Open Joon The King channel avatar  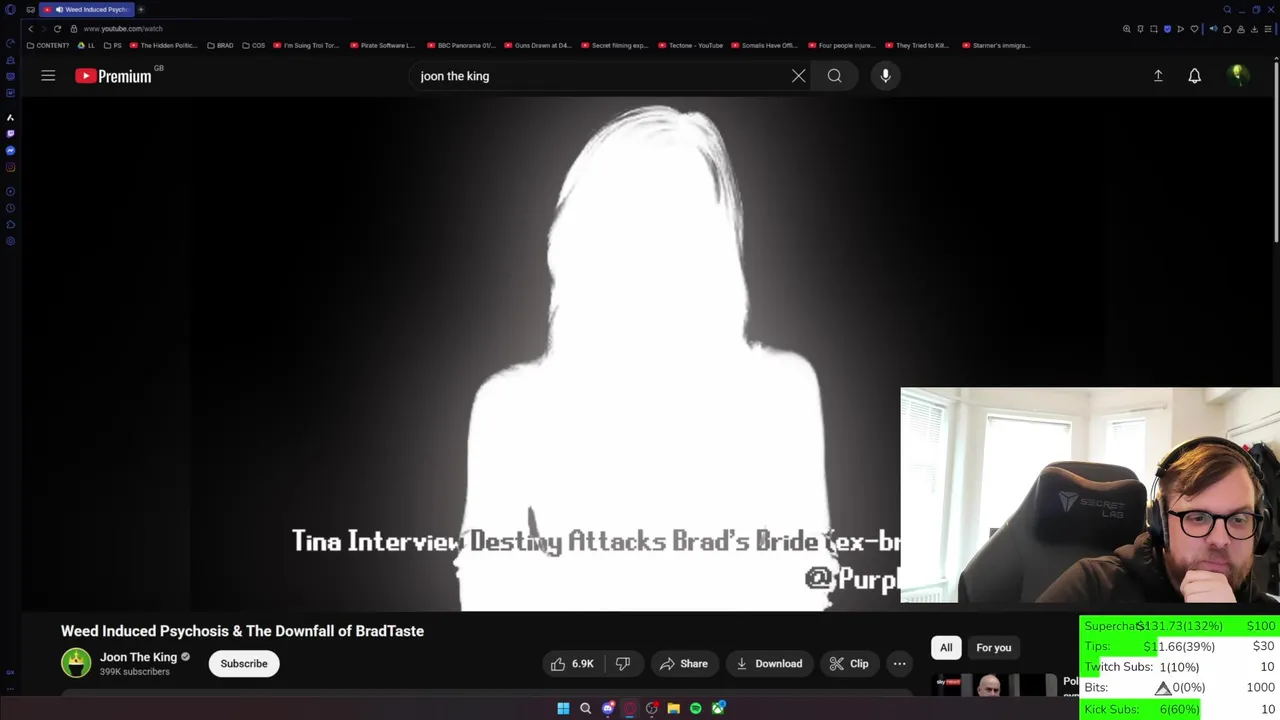pos(76,663)
